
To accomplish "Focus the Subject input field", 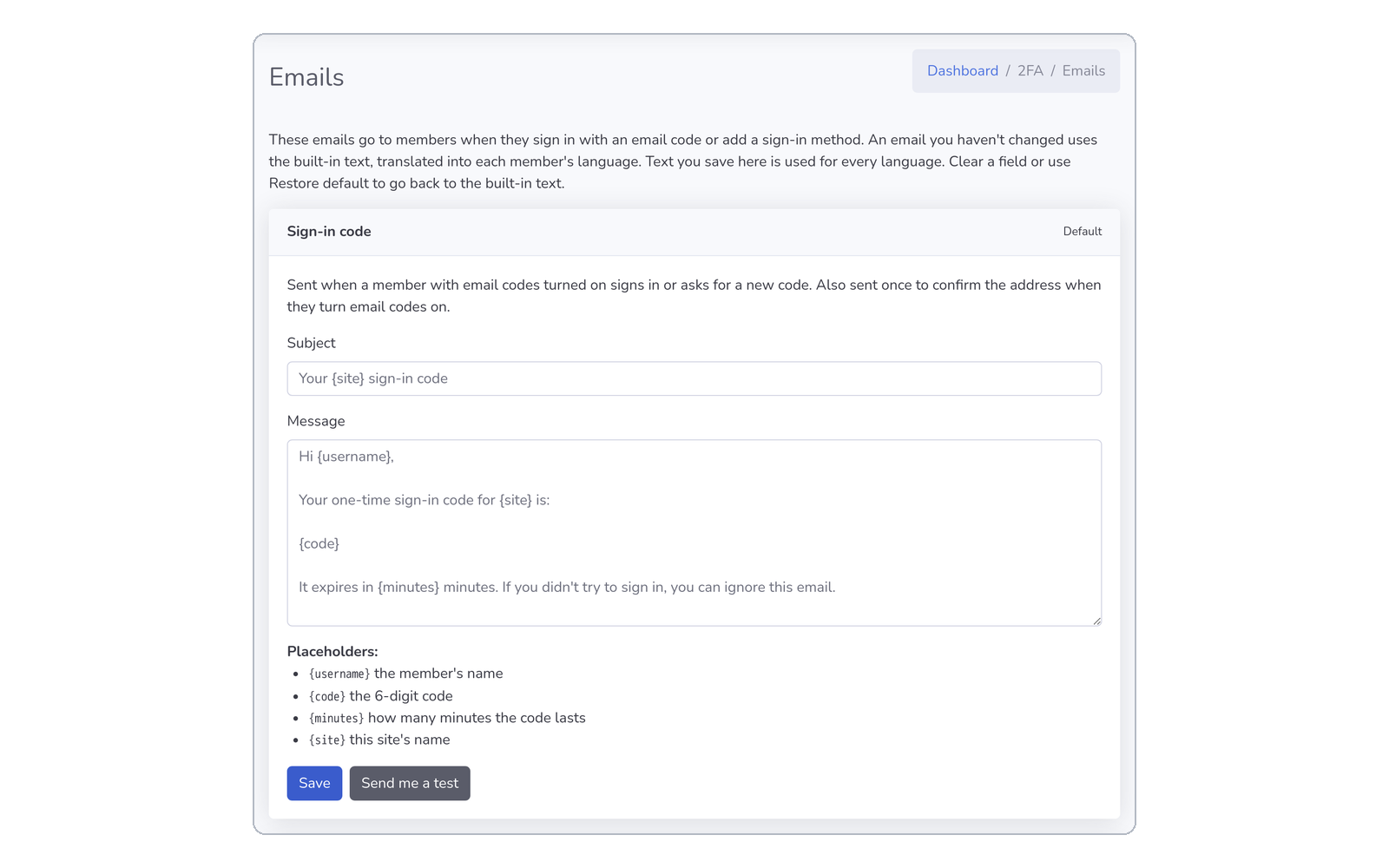I will pyautogui.click(x=694, y=378).
